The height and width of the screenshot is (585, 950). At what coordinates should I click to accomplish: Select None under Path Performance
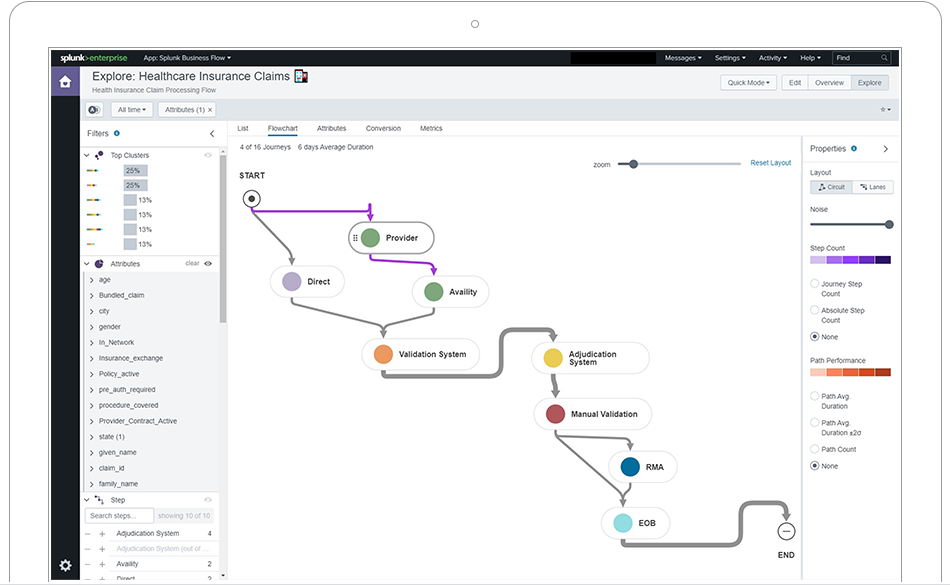pyautogui.click(x=814, y=466)
